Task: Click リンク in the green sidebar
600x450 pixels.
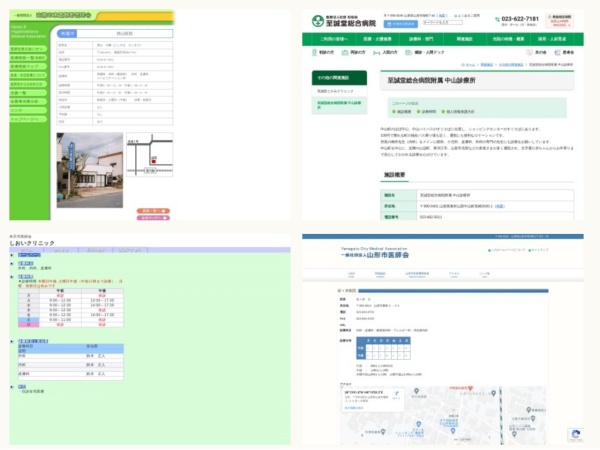Action: click(28, 111)
